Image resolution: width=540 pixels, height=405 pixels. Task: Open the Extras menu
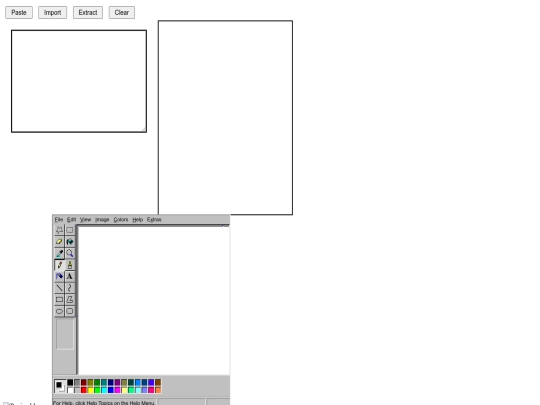(x=154, y=219)
